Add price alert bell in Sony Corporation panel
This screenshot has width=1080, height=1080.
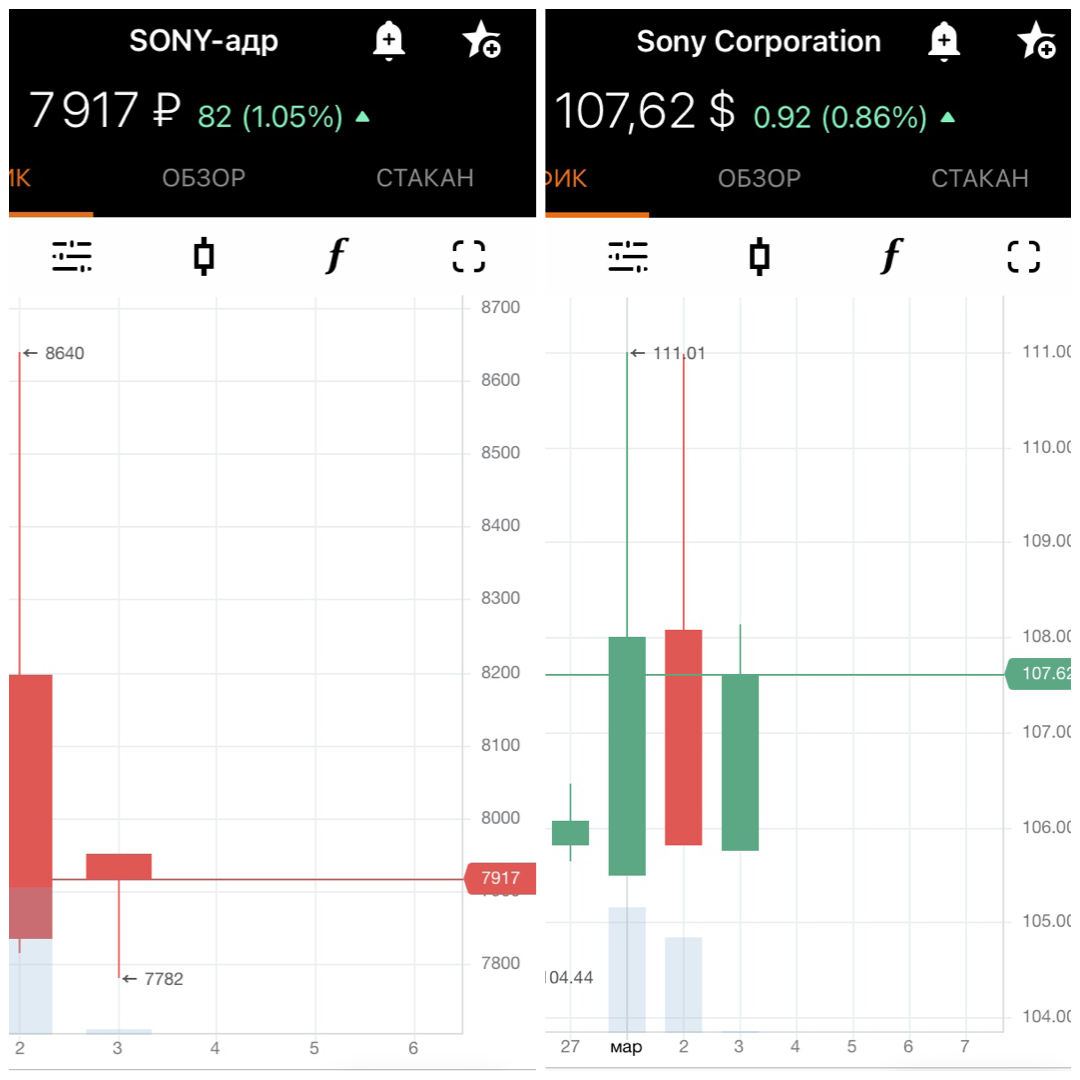point(944,41)
